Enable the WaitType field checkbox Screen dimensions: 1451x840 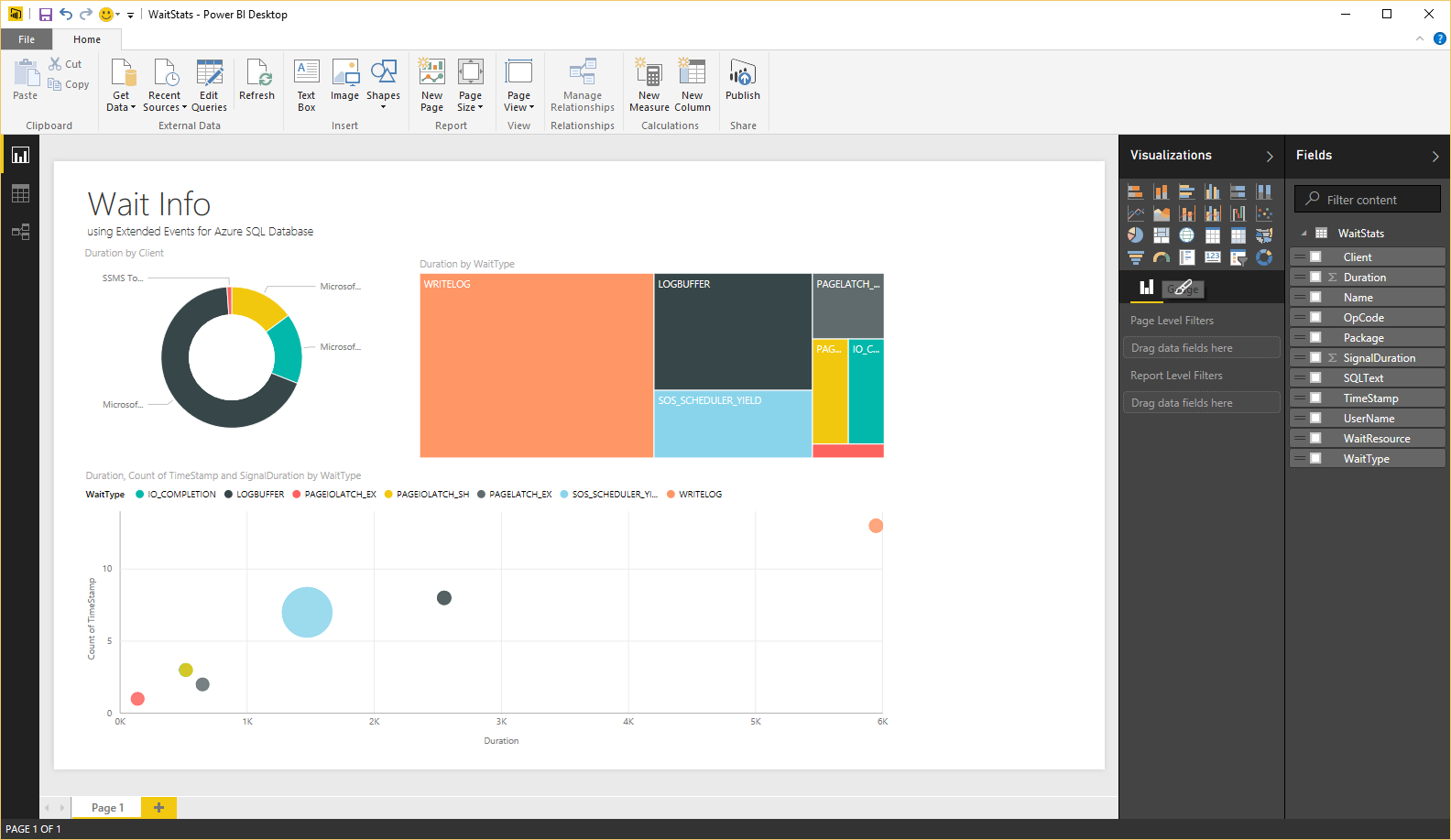[x=1315, y=459]
